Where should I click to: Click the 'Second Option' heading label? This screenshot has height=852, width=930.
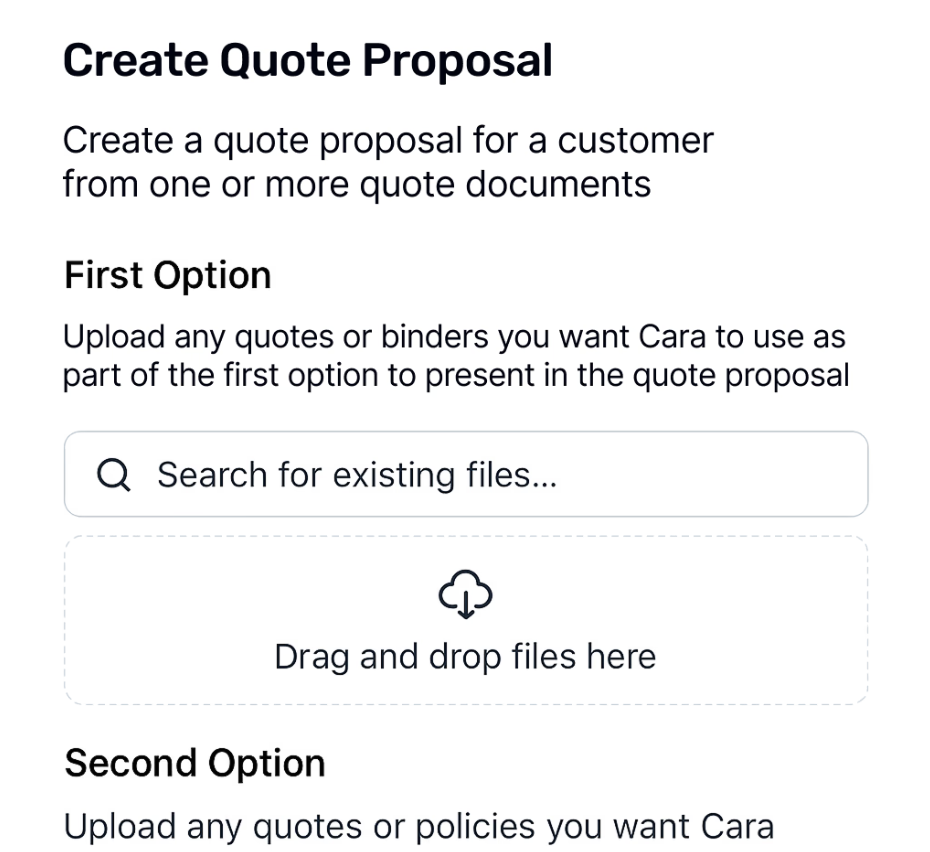point(194,763)
